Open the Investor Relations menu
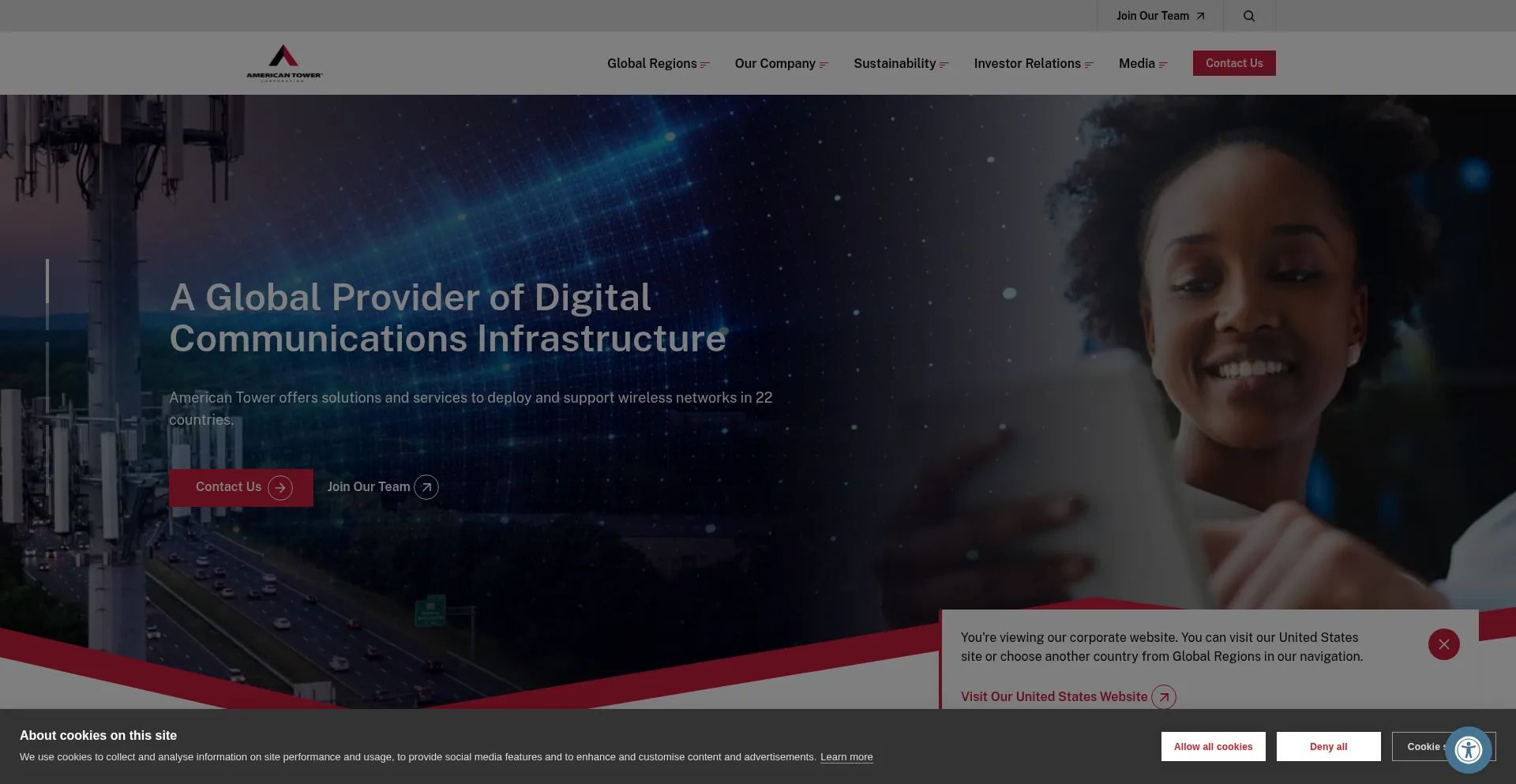The image size is (1516, 784). pos(1033,64)
